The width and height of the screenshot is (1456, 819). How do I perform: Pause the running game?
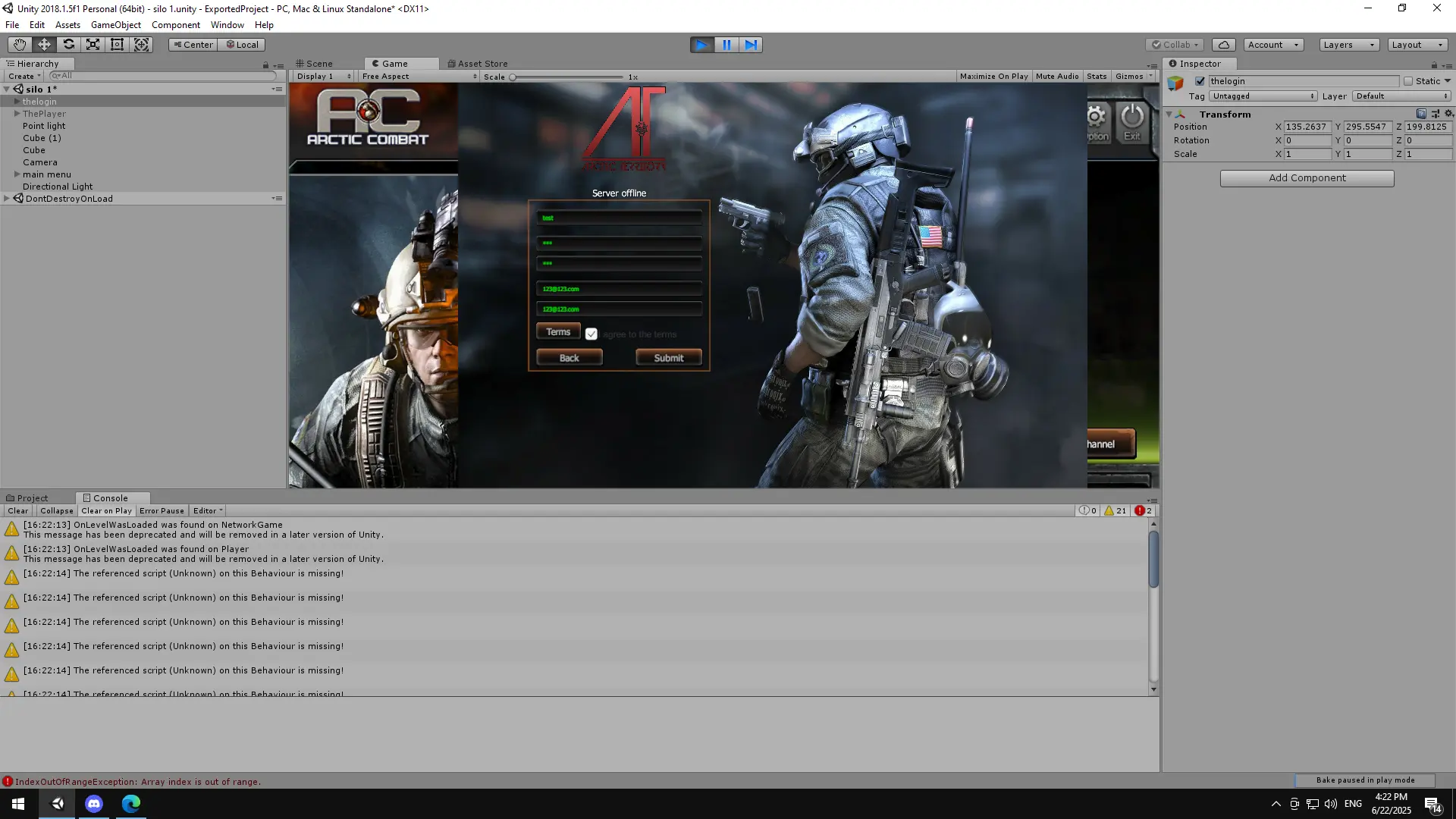[726, 45]
